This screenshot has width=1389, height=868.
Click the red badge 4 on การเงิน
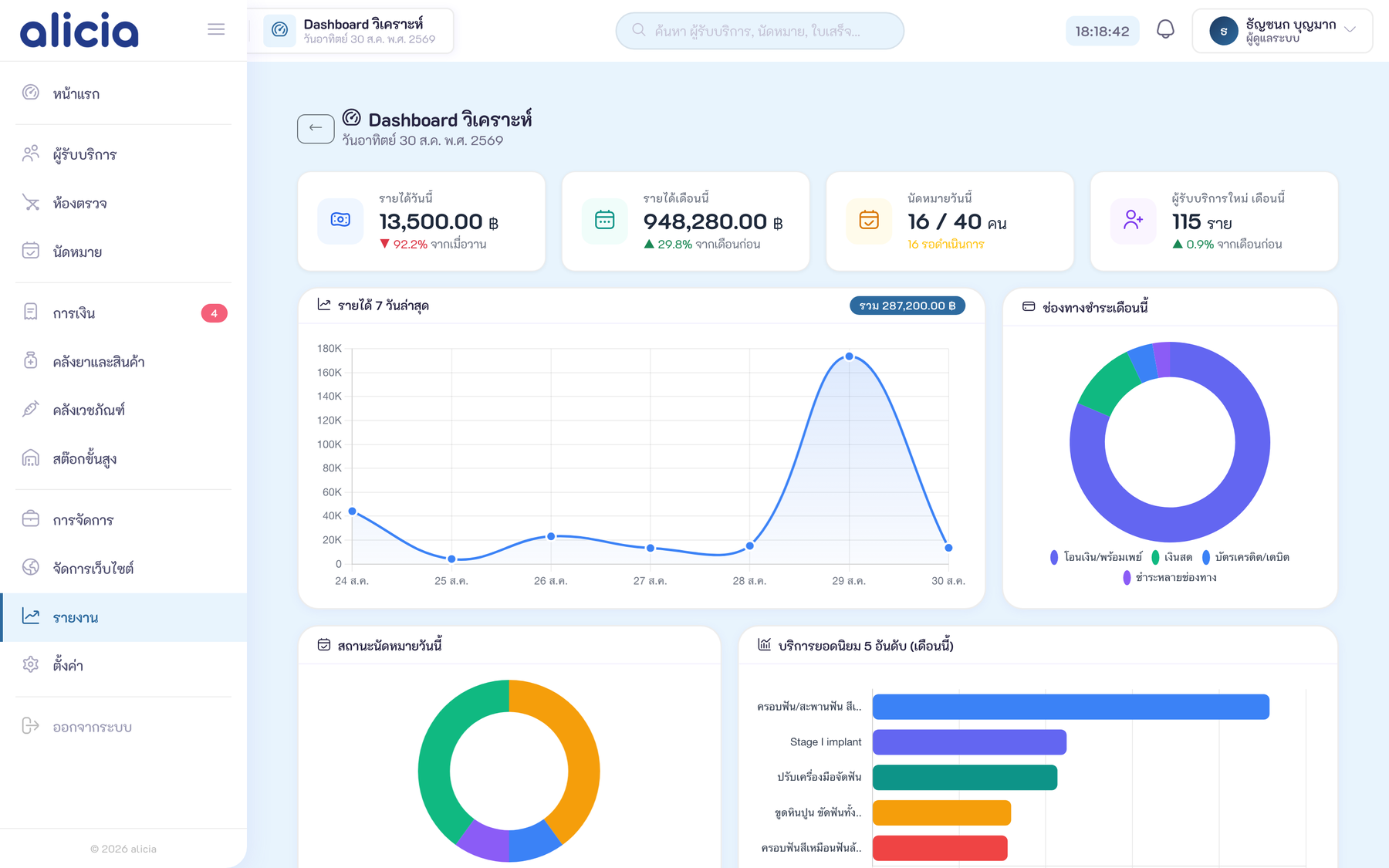point(214,313)
